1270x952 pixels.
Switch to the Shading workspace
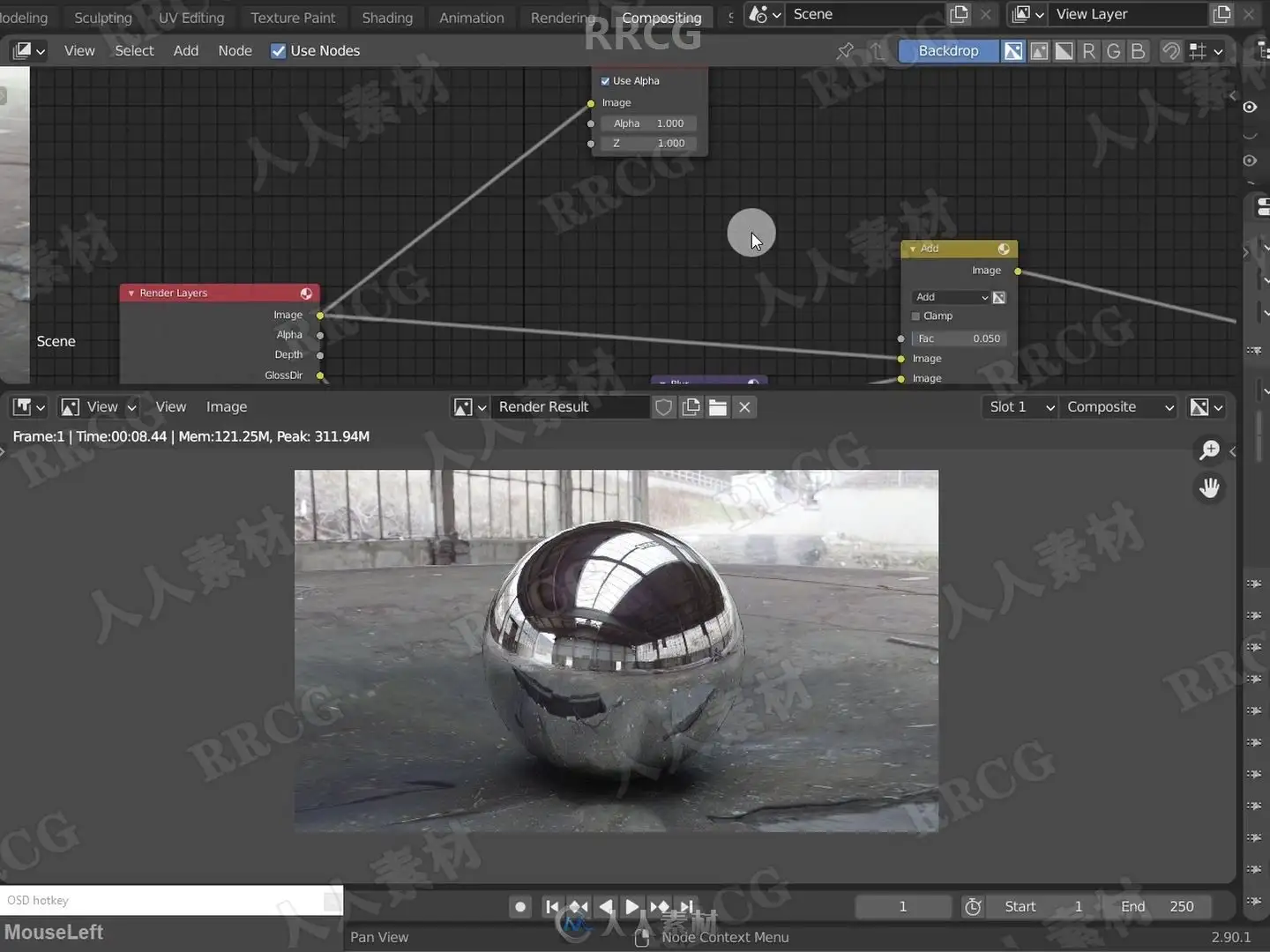click(387, 18)
